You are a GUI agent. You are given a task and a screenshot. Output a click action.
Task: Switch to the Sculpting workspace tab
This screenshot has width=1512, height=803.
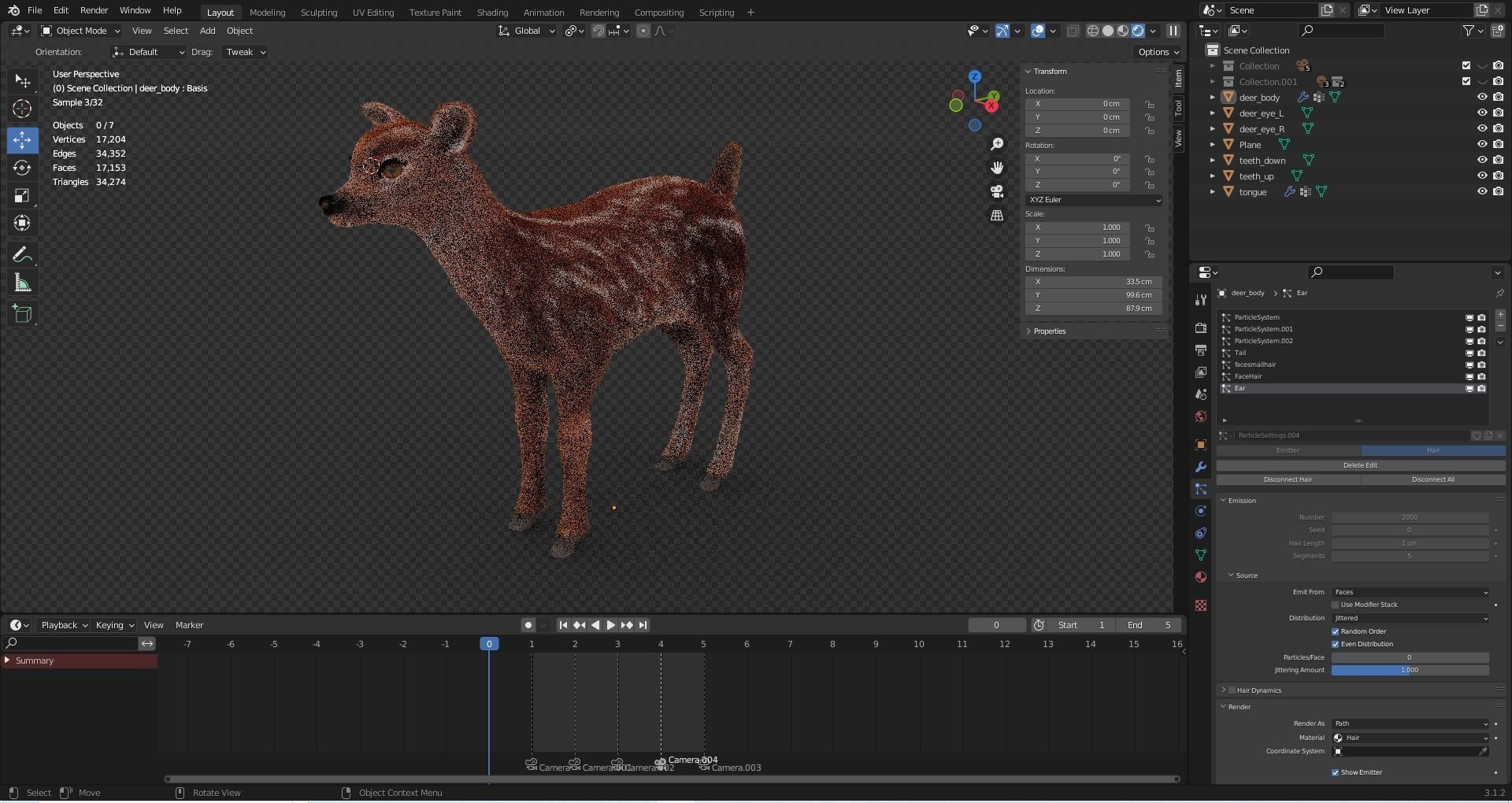319,12
